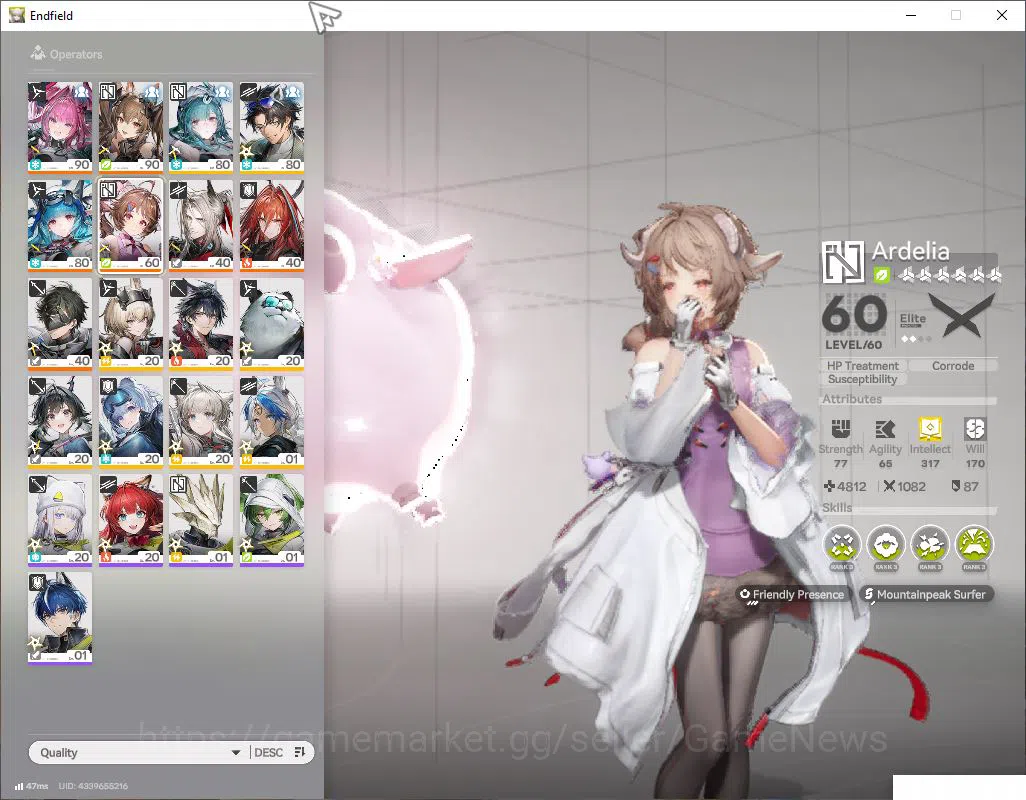The height and width of the screenshot is (800, 1026).
Task: Click the green leaf element icon
Action: point(881,275)
